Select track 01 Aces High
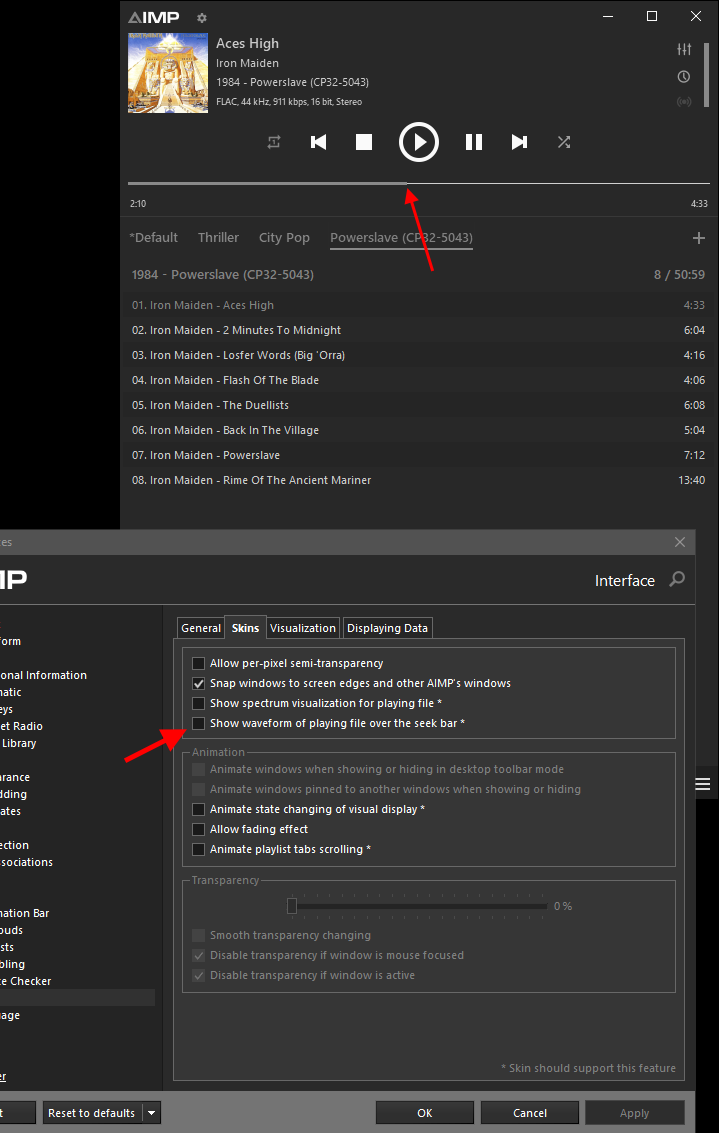This screenshot has width=719, height=1133. (x=418, y=305)
